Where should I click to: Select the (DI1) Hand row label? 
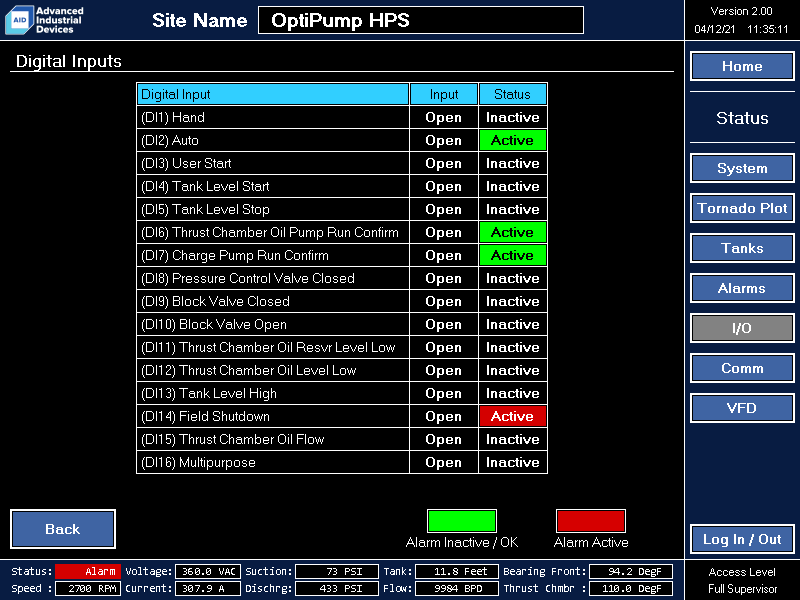pyautogui.click(x=173, y=117)
